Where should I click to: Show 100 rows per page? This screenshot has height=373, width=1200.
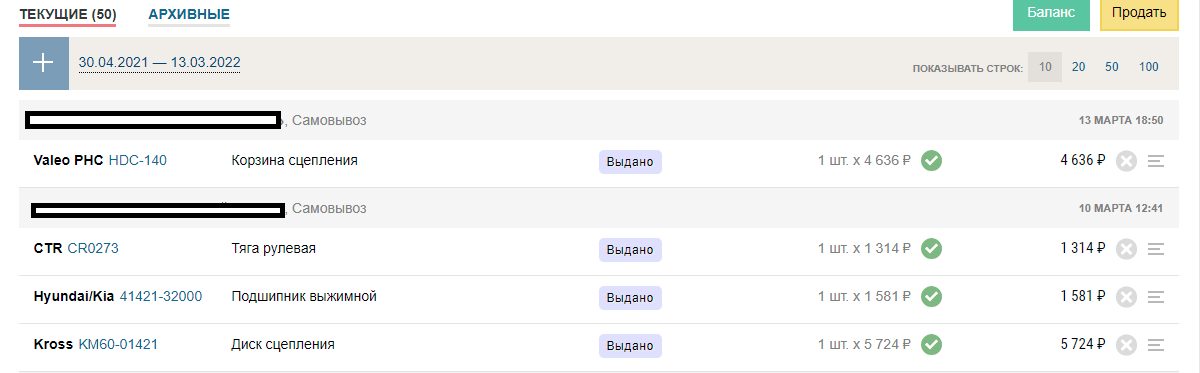tap(1148, 67)
